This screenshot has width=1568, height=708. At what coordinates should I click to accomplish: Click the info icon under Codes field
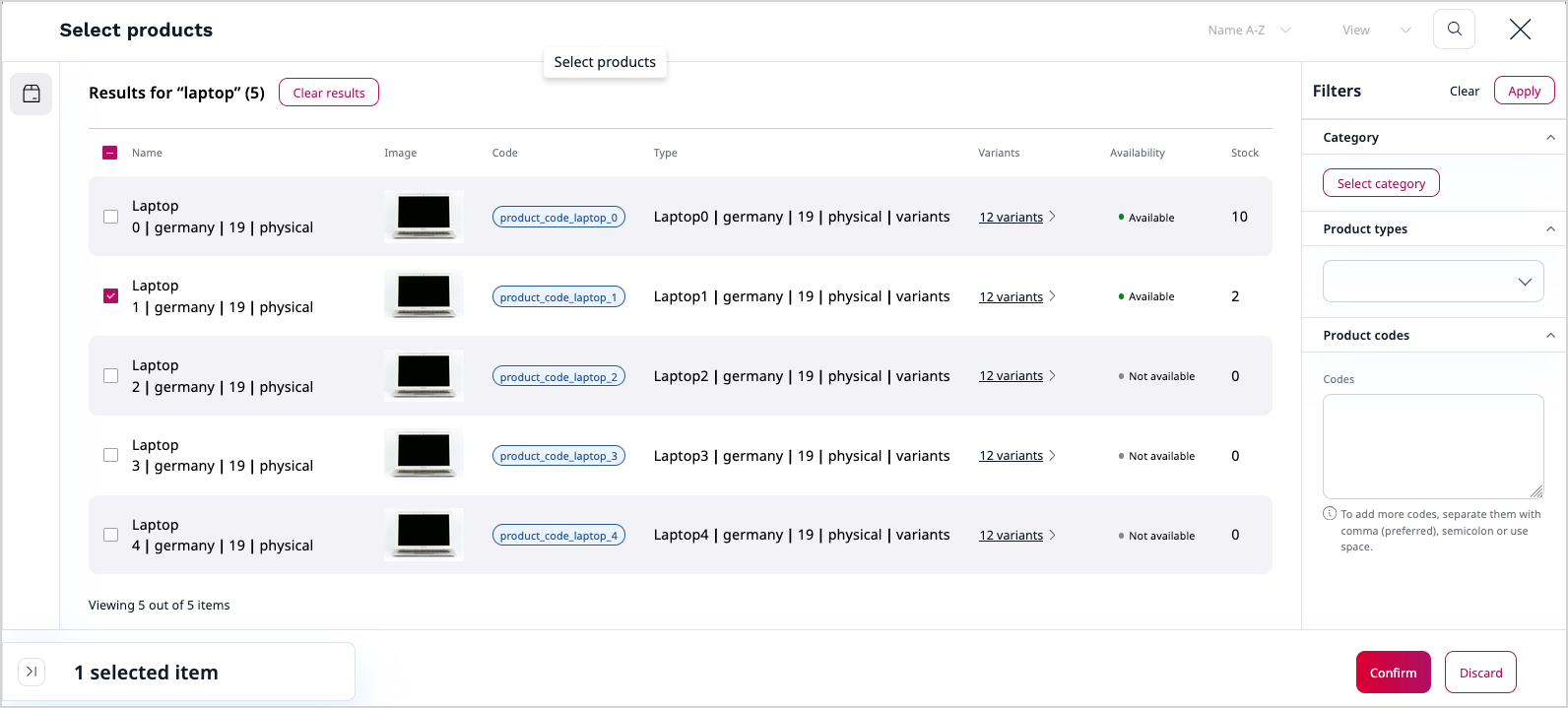(1330, 513)
